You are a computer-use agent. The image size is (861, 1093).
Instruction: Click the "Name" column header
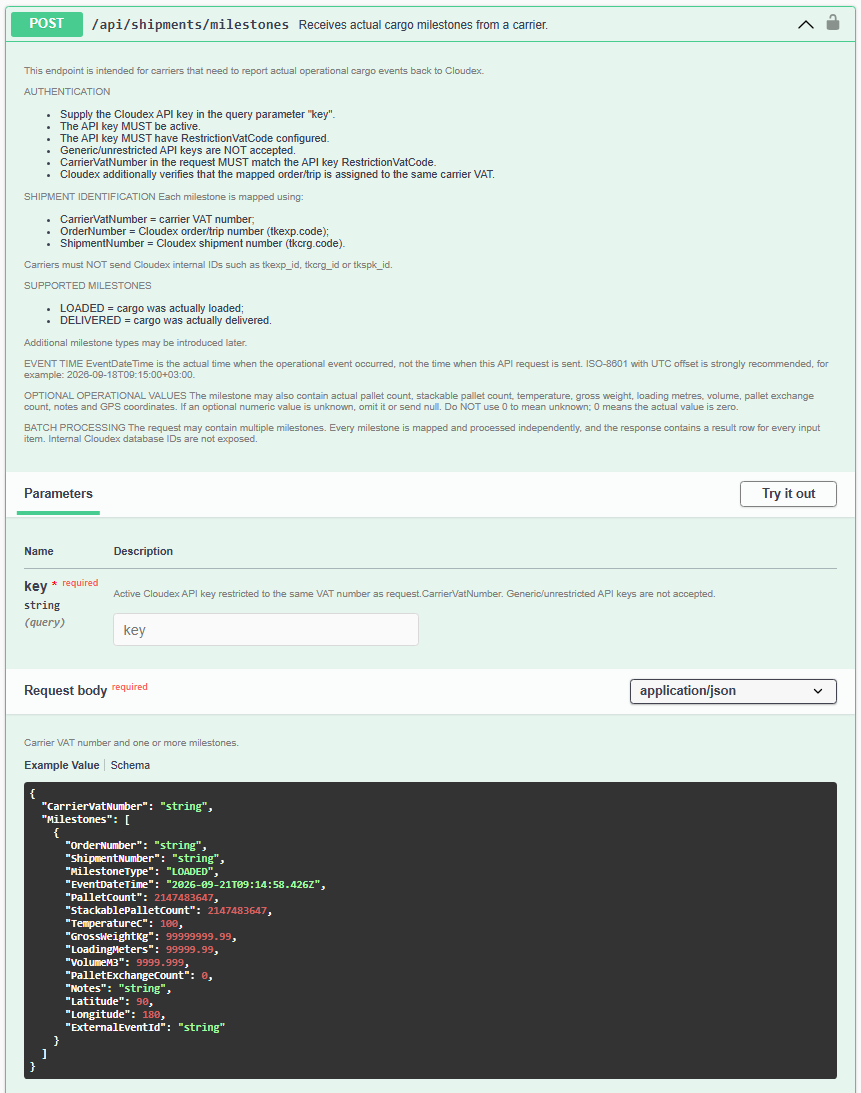pos(39,551)
